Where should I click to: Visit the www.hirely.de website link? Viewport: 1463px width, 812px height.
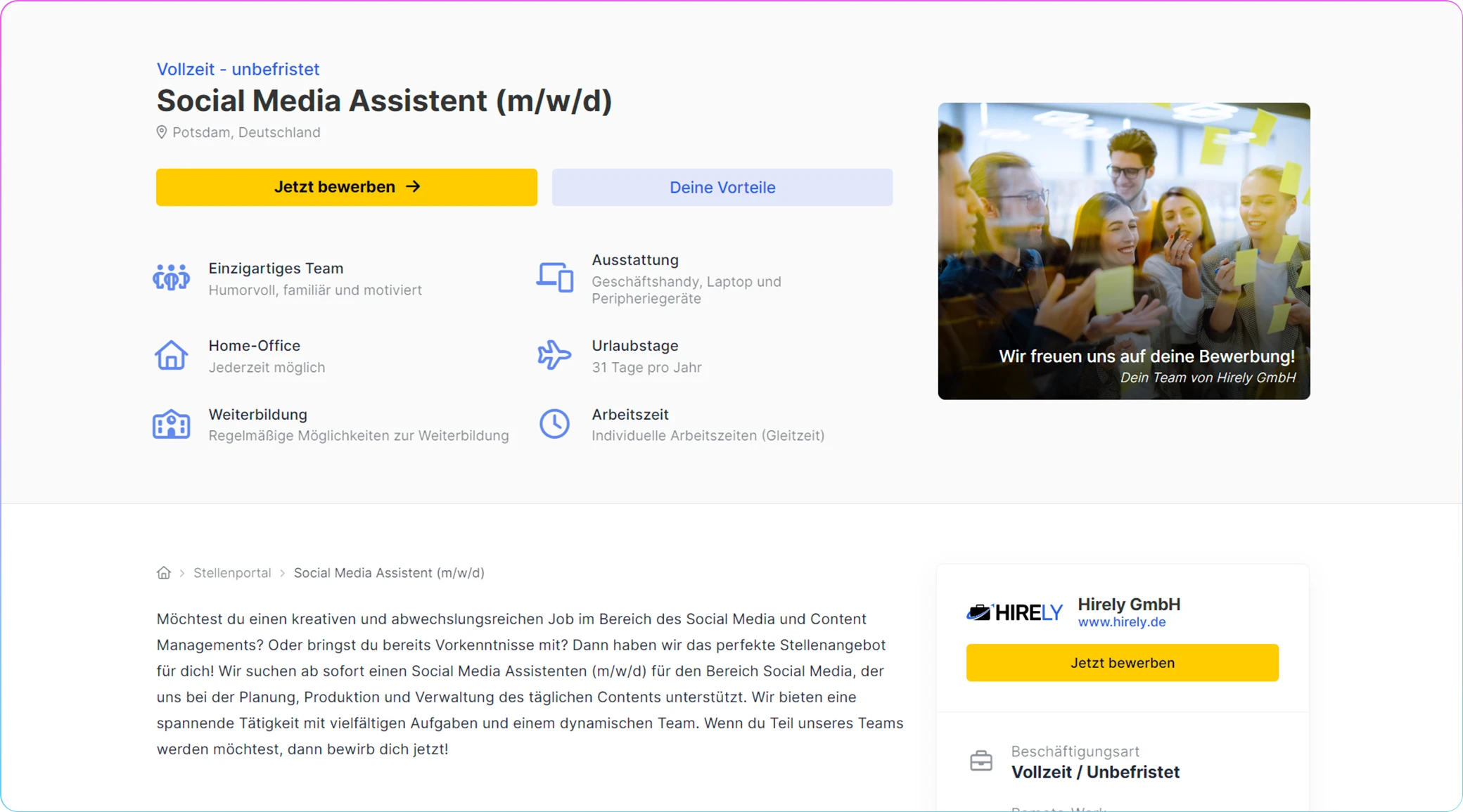point(1122,621)
